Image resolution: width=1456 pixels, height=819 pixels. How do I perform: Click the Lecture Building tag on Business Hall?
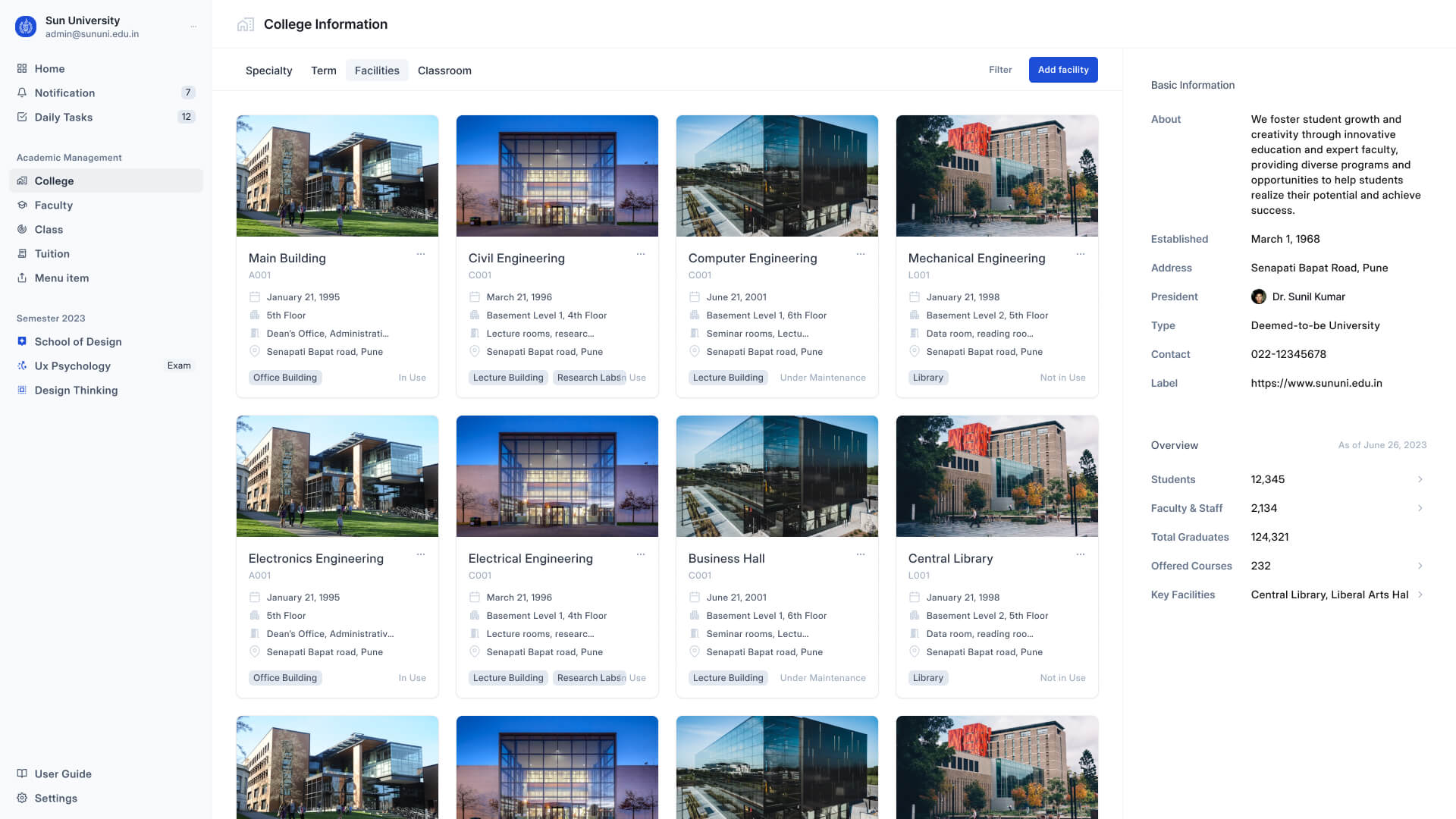pos(728,678)
